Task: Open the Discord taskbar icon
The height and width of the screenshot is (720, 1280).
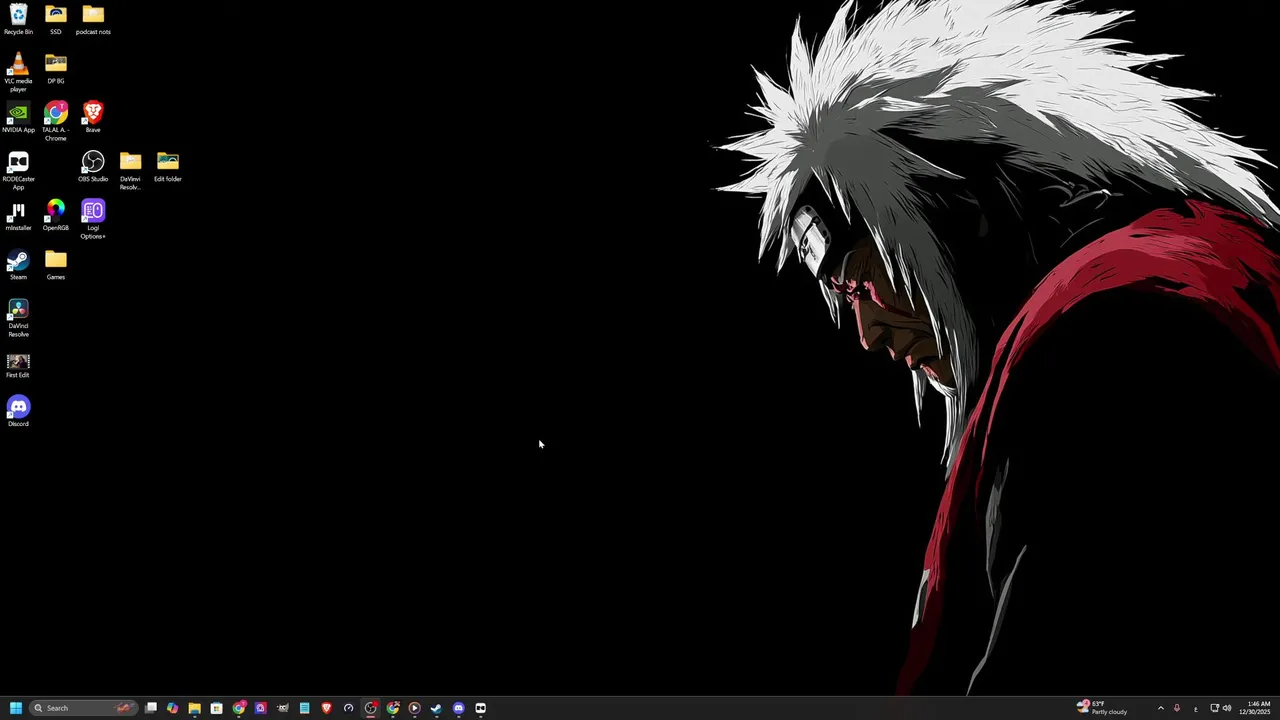Action: click(459, 708)
